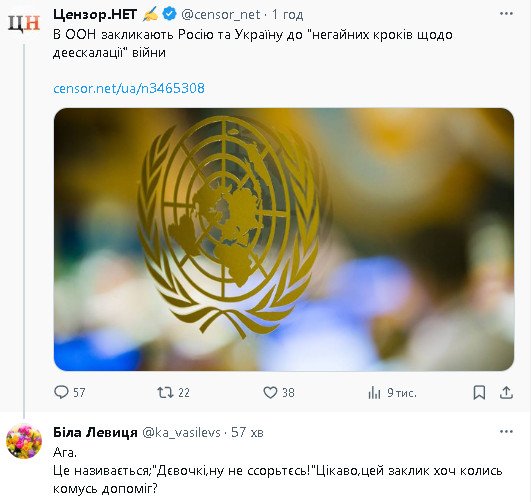Click the Біла Левиця display name
Image resolution: width=532 pixels, height=502 pixels.
tap(95, 432)
